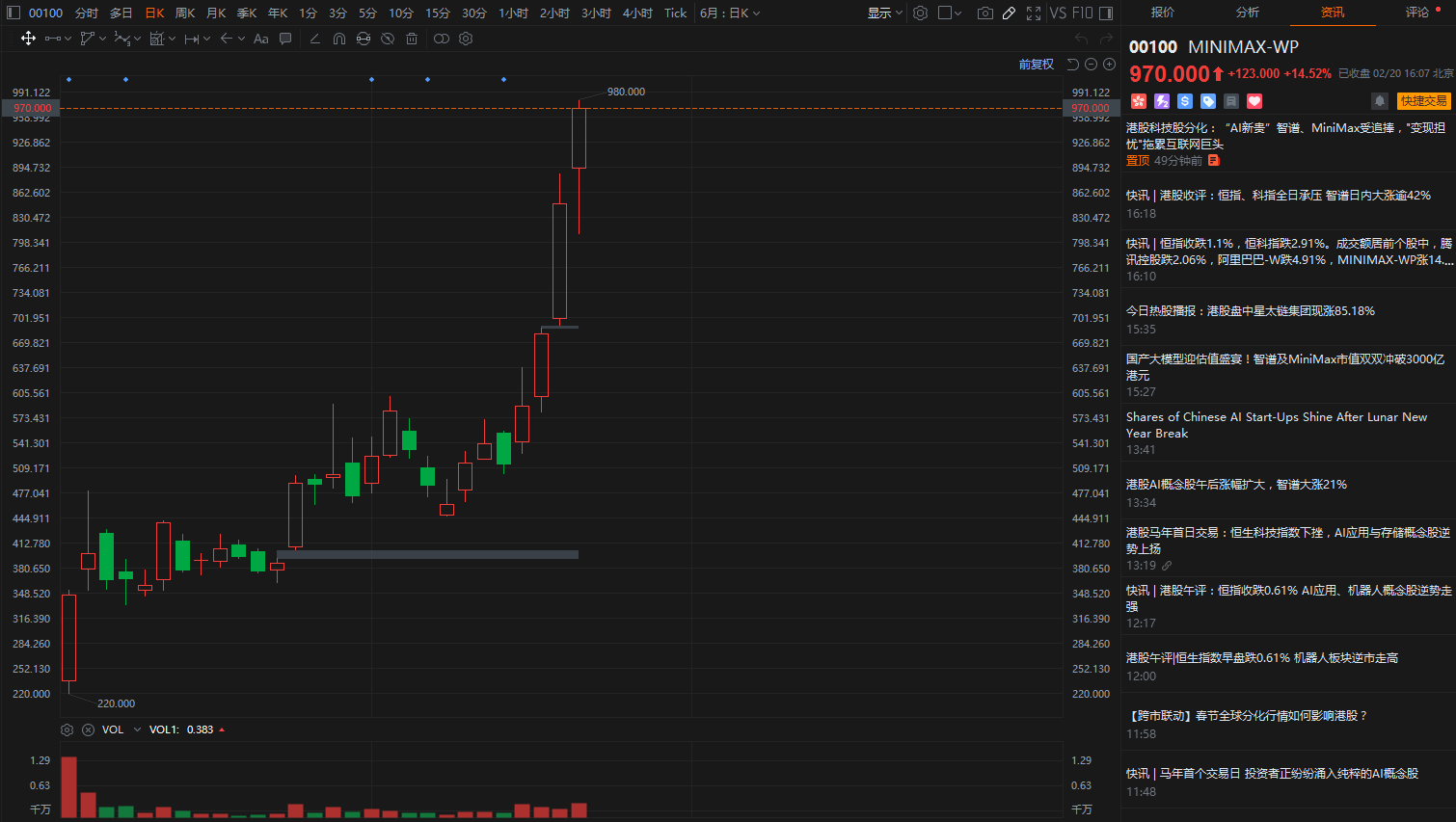Screen dimensions: 1456x822
Task: Toggle the left sidebar panel icon
Action: pos(13,13)
